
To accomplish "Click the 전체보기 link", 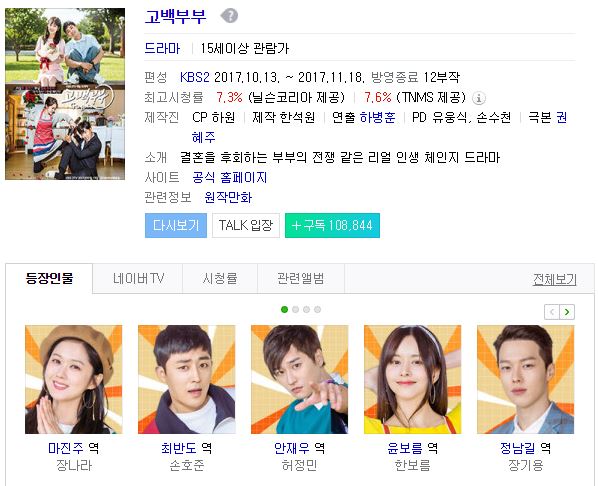I will tap(555, 280).
